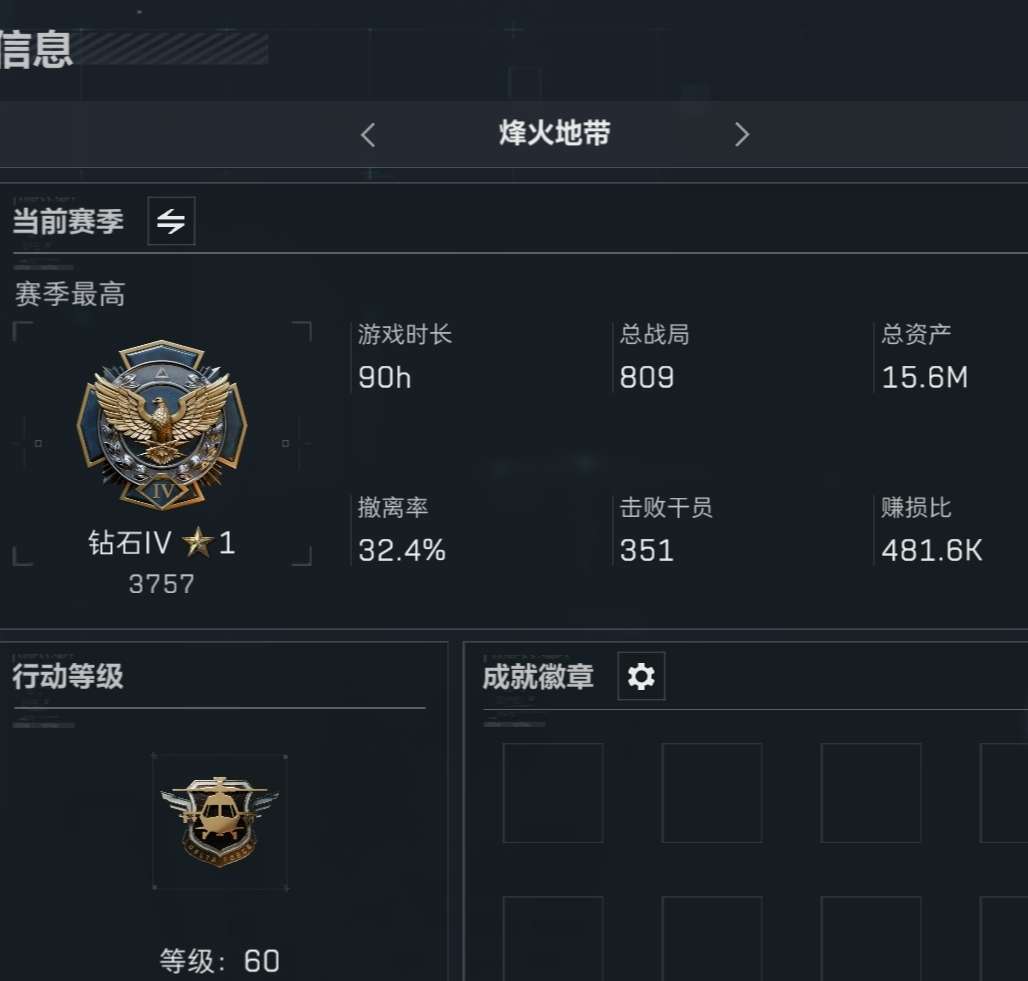Click the 总战局 809 stat
1028x981 pixels.
pyautogui.click(x=654, y=357)
